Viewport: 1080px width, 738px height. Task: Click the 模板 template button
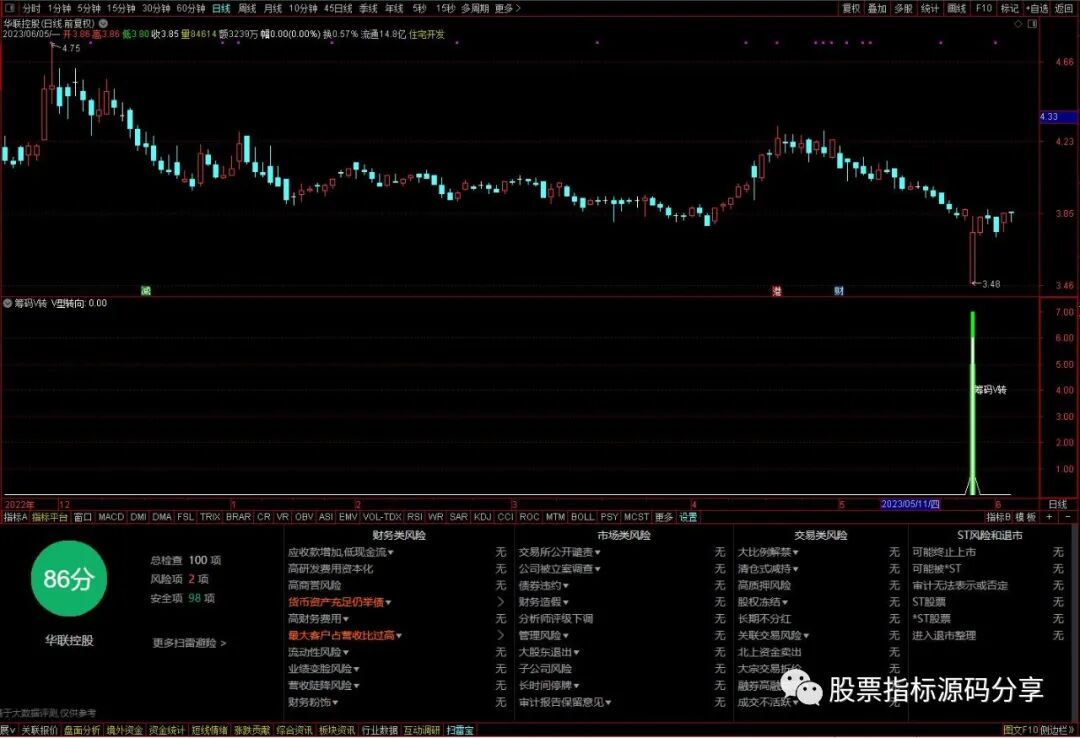[x=1026, y=517]
